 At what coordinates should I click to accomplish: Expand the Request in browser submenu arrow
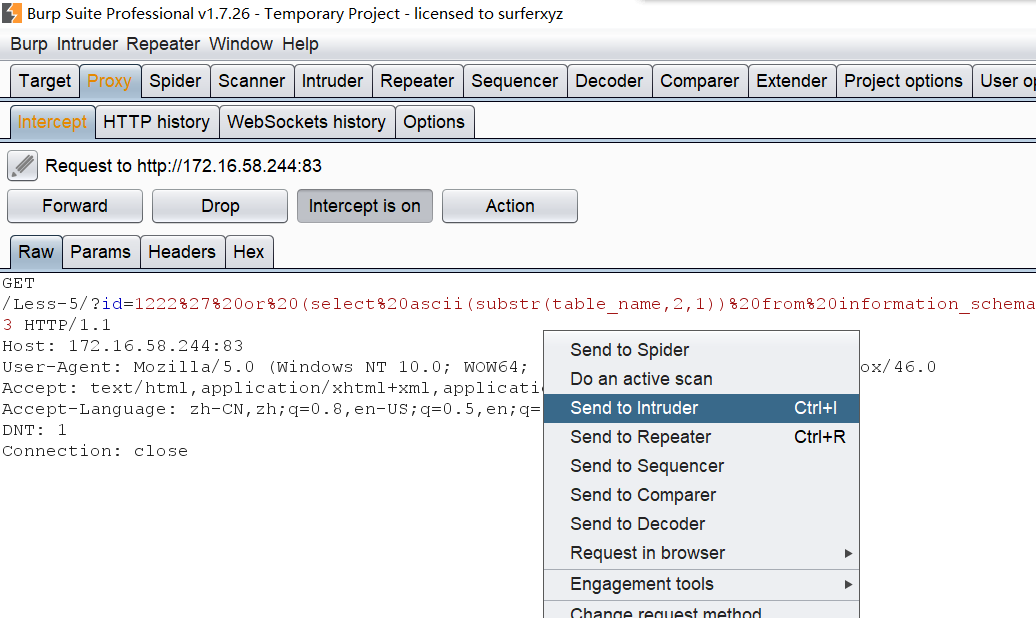848,553
